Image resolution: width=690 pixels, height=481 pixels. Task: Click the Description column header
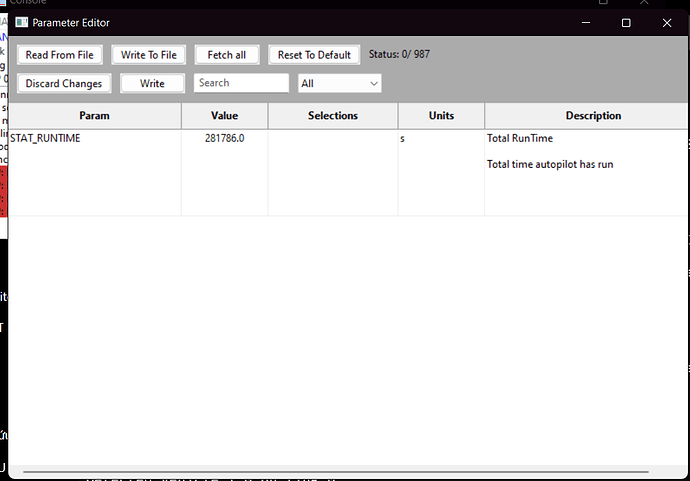click(x=593, y=116)
